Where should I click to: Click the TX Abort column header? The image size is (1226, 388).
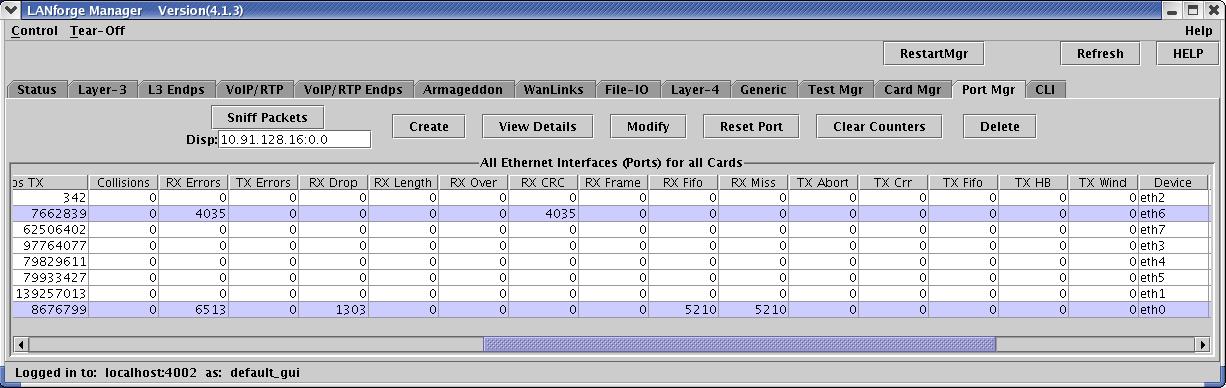tap(823, 182)
